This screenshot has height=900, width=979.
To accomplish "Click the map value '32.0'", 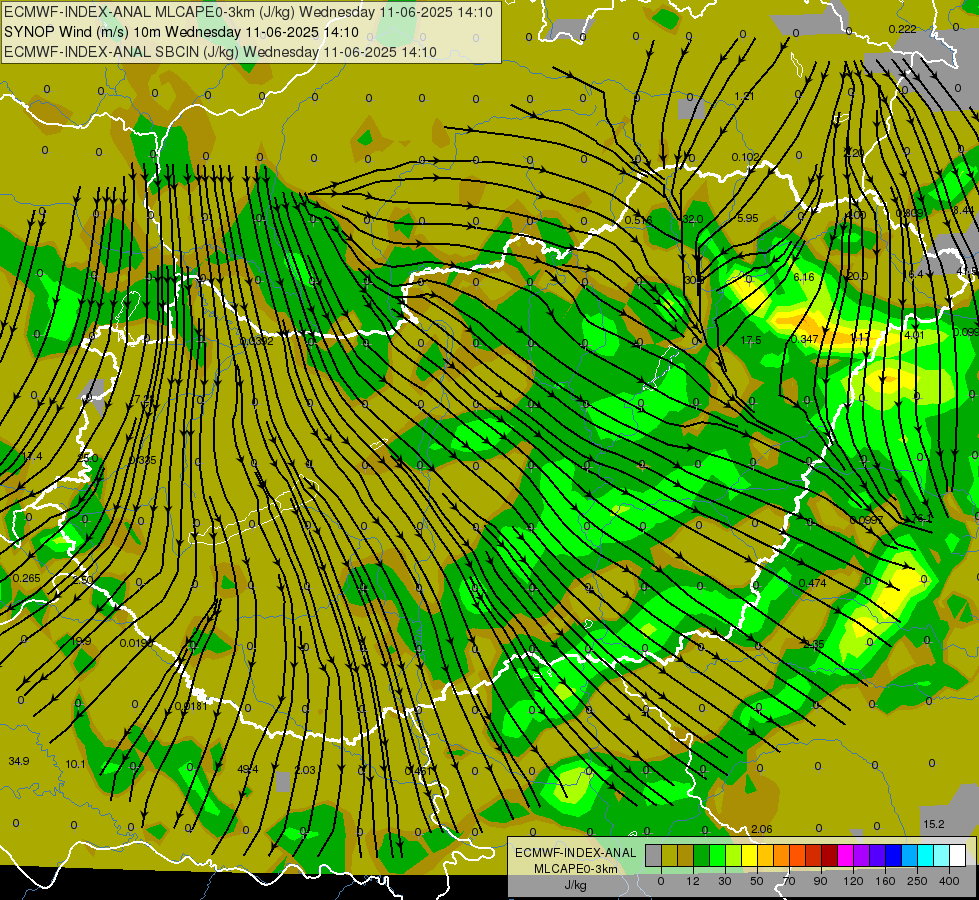I will [x=693, y=219].
